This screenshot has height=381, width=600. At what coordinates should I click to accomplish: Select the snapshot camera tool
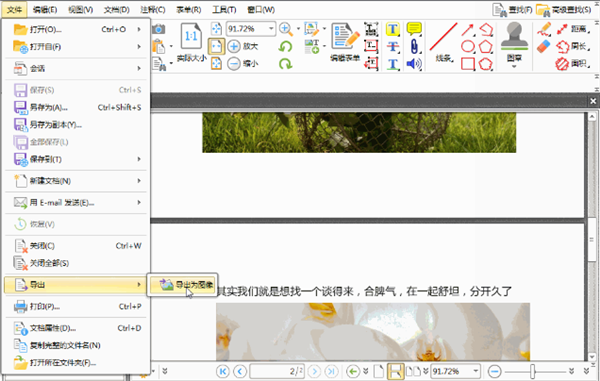158,29
